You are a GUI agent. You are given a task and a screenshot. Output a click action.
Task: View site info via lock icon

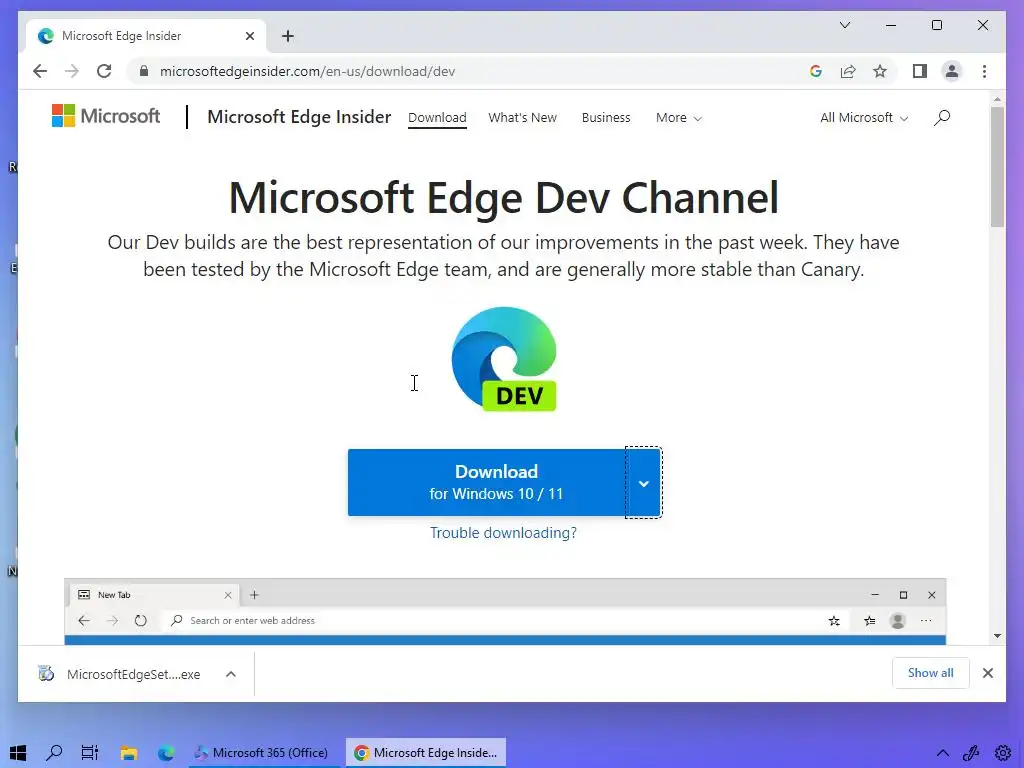pos(144,71)
